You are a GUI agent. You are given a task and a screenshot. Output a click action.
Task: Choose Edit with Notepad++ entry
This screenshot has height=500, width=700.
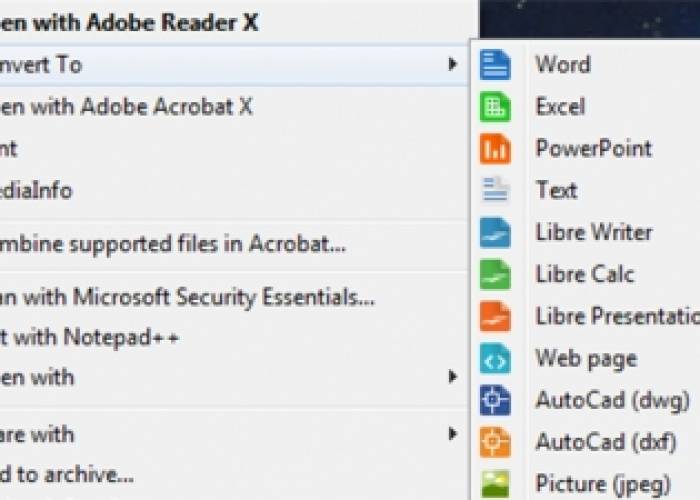tap(89, 337)
